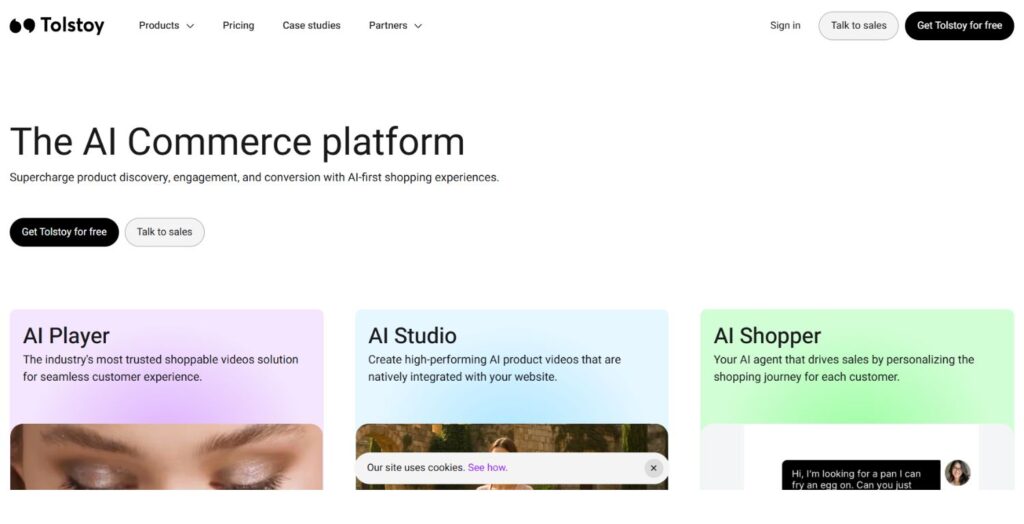Click the pan chat message bubble

[x=861, y=475]
